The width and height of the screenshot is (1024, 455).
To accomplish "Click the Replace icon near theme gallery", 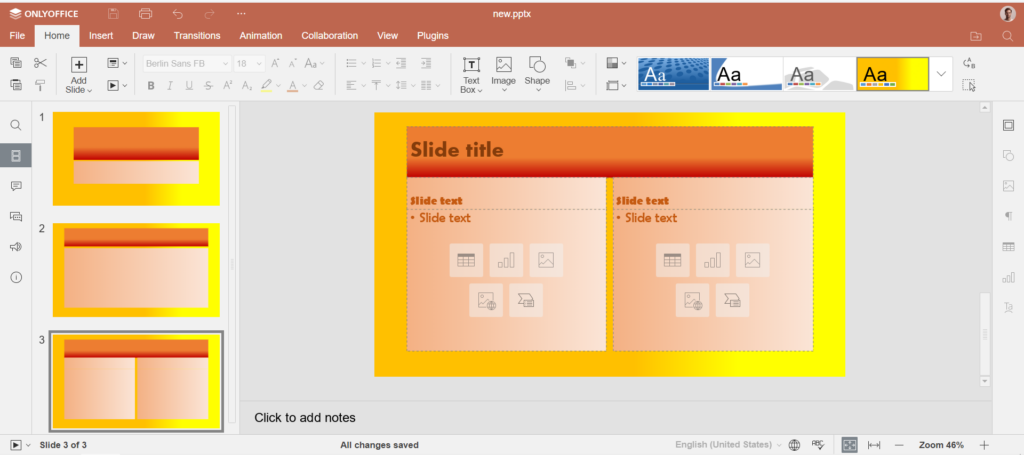I will click(x=969, y=63).
